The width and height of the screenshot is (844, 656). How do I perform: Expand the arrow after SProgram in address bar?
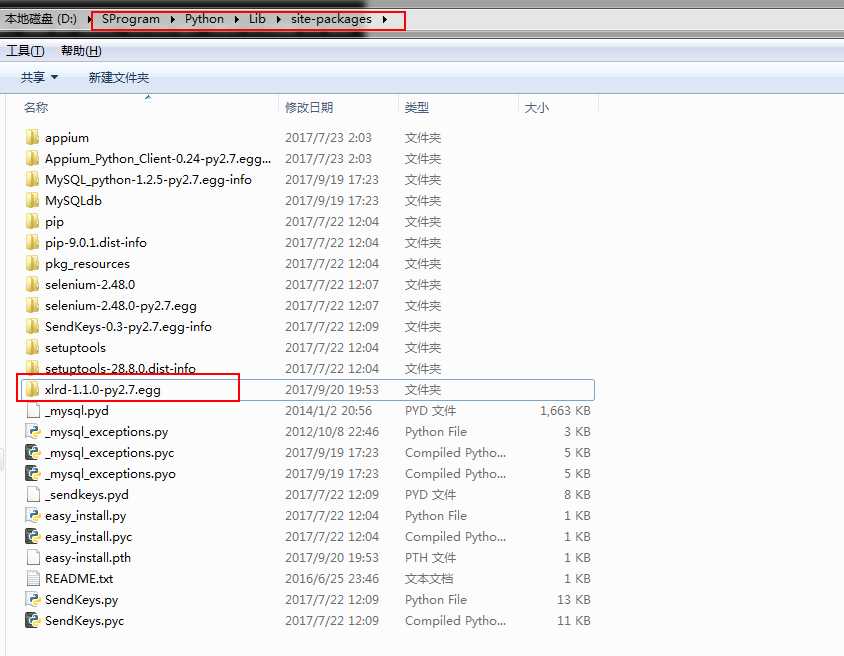172,19
